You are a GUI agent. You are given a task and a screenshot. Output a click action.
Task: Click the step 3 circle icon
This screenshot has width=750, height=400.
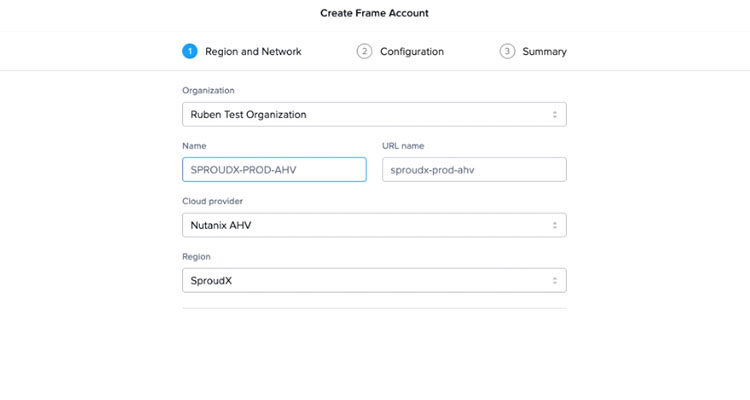point(507,51)
